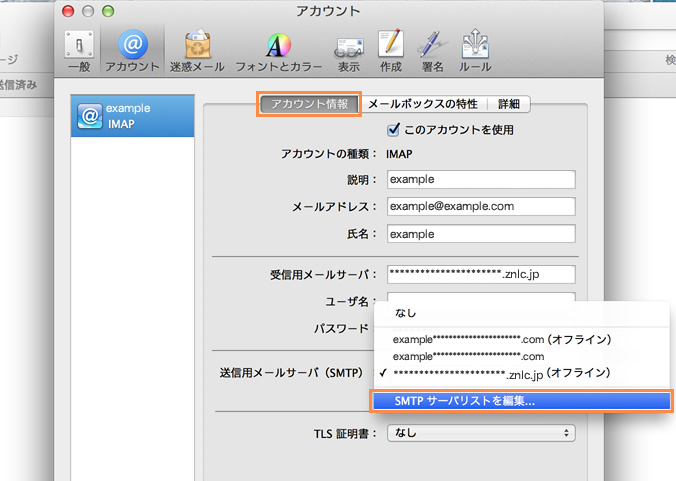Close the アカウント window with the red button

[x=68, y=11]
